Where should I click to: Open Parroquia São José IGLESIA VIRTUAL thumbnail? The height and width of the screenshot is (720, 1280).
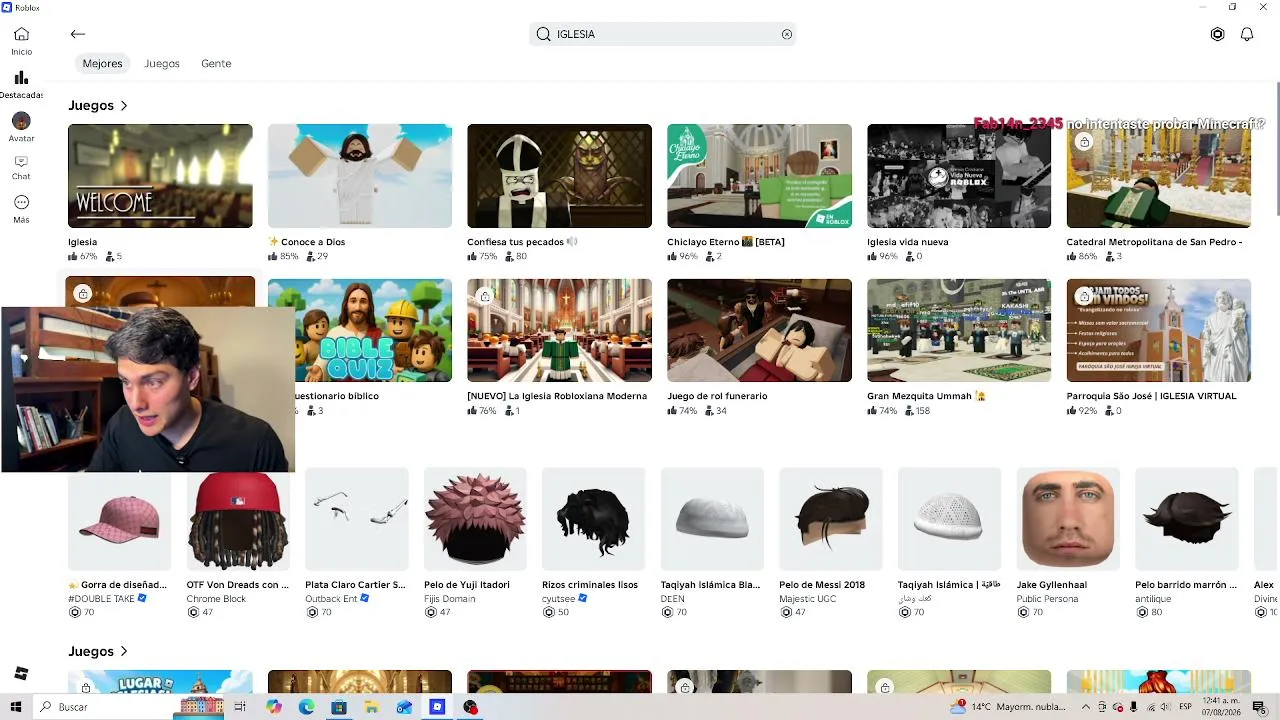[x=1159, y=330]
